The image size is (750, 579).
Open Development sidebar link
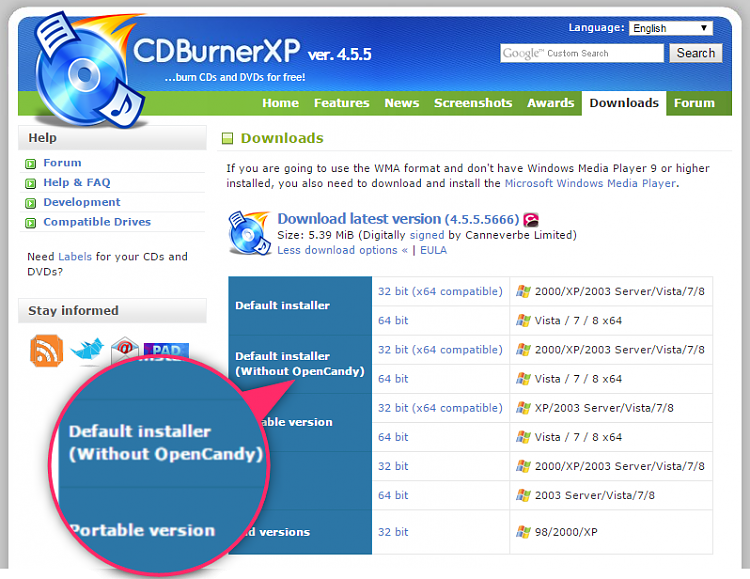pos(82,202)
